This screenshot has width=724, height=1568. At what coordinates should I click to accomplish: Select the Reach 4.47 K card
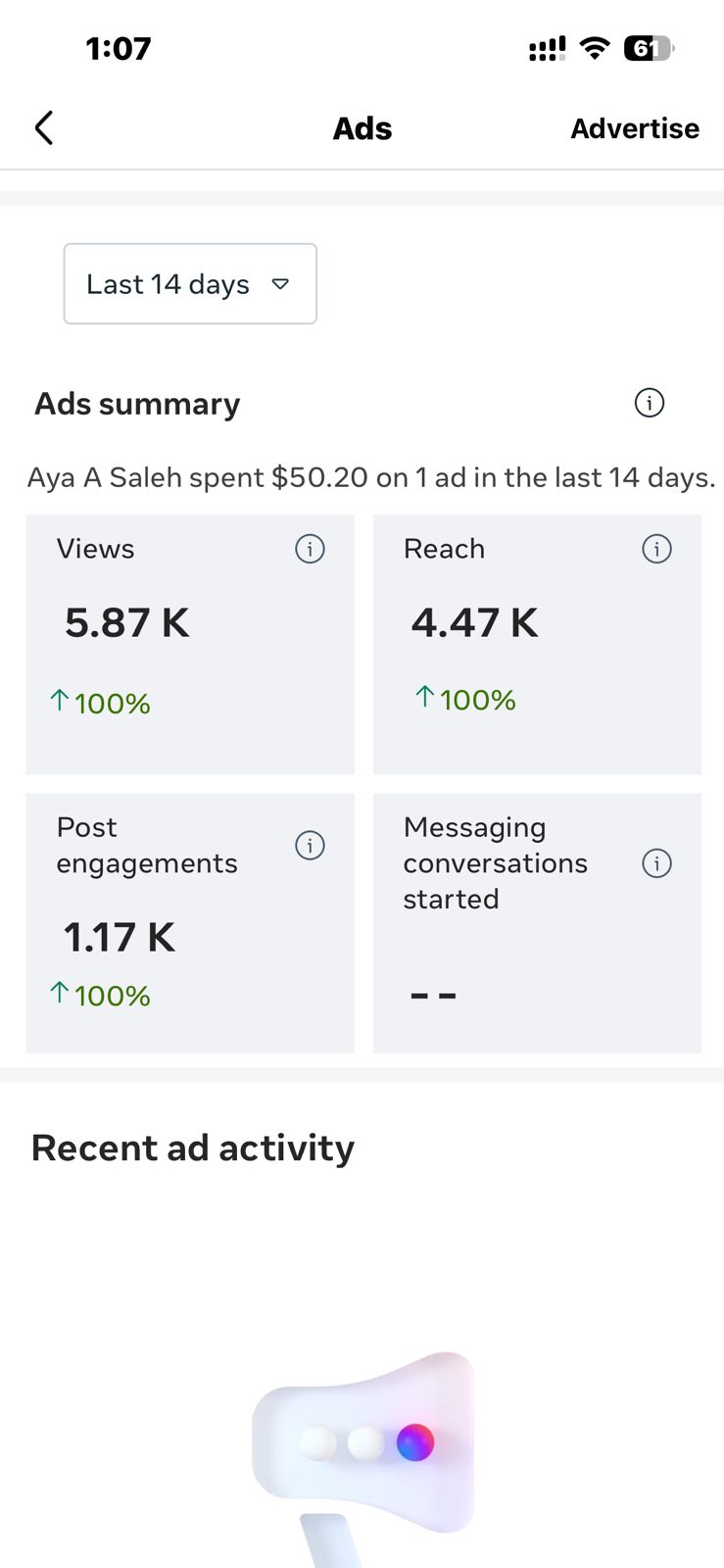point(537,644)
